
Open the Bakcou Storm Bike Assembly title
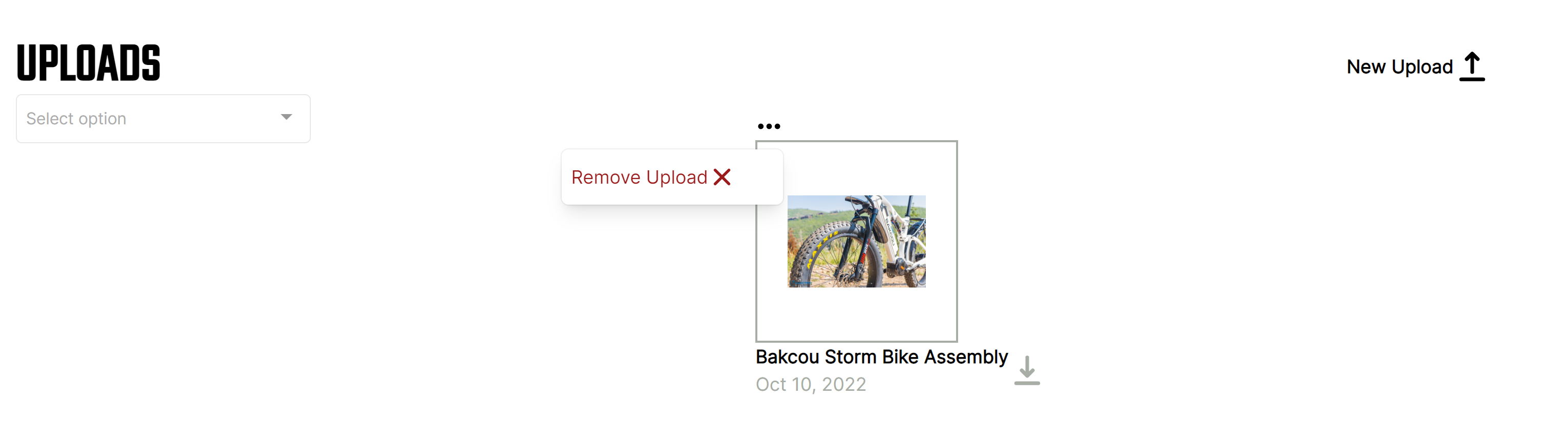click(x=881, y=357)
